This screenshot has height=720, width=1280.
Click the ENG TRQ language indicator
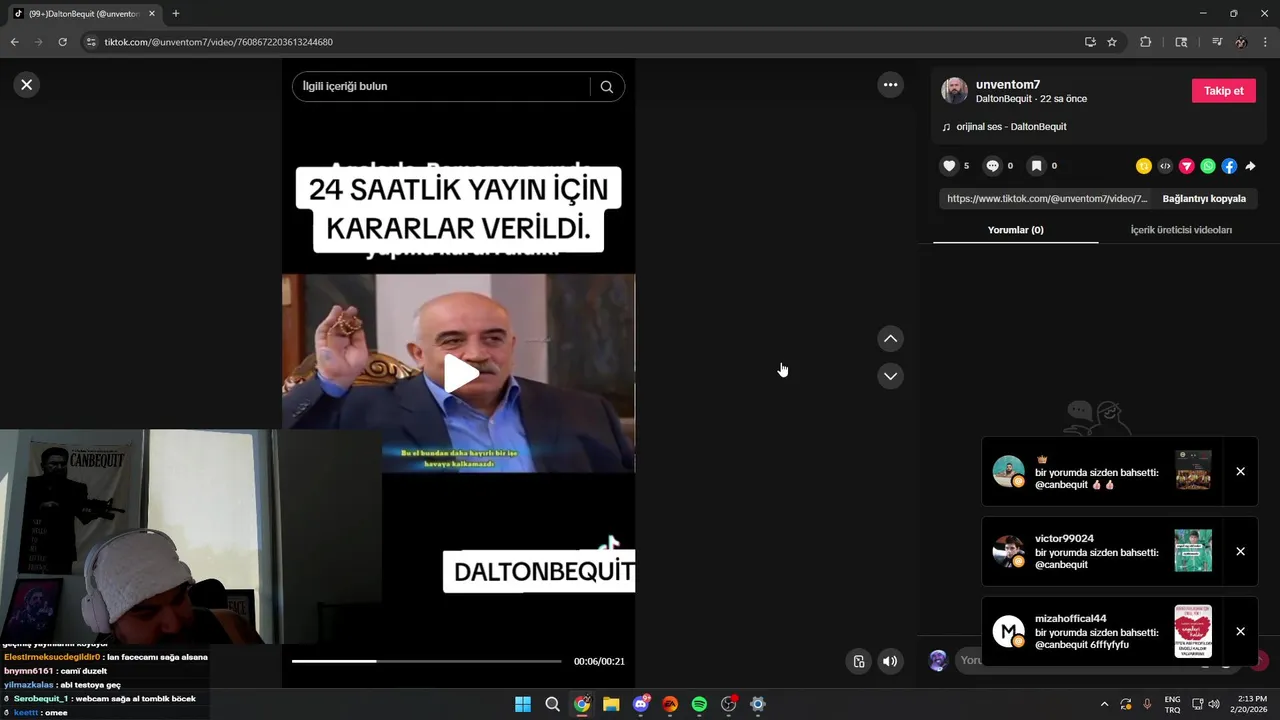point(1172,704)
